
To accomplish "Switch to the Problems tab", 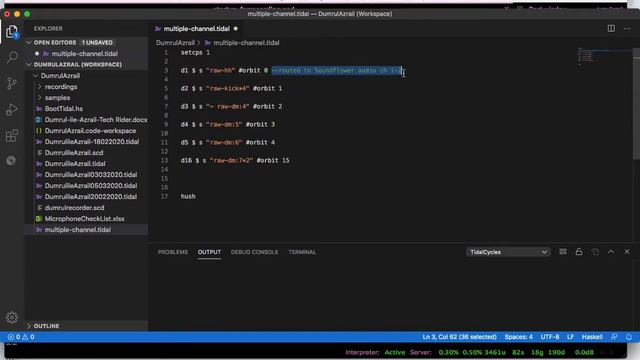I will coord(173,252).
